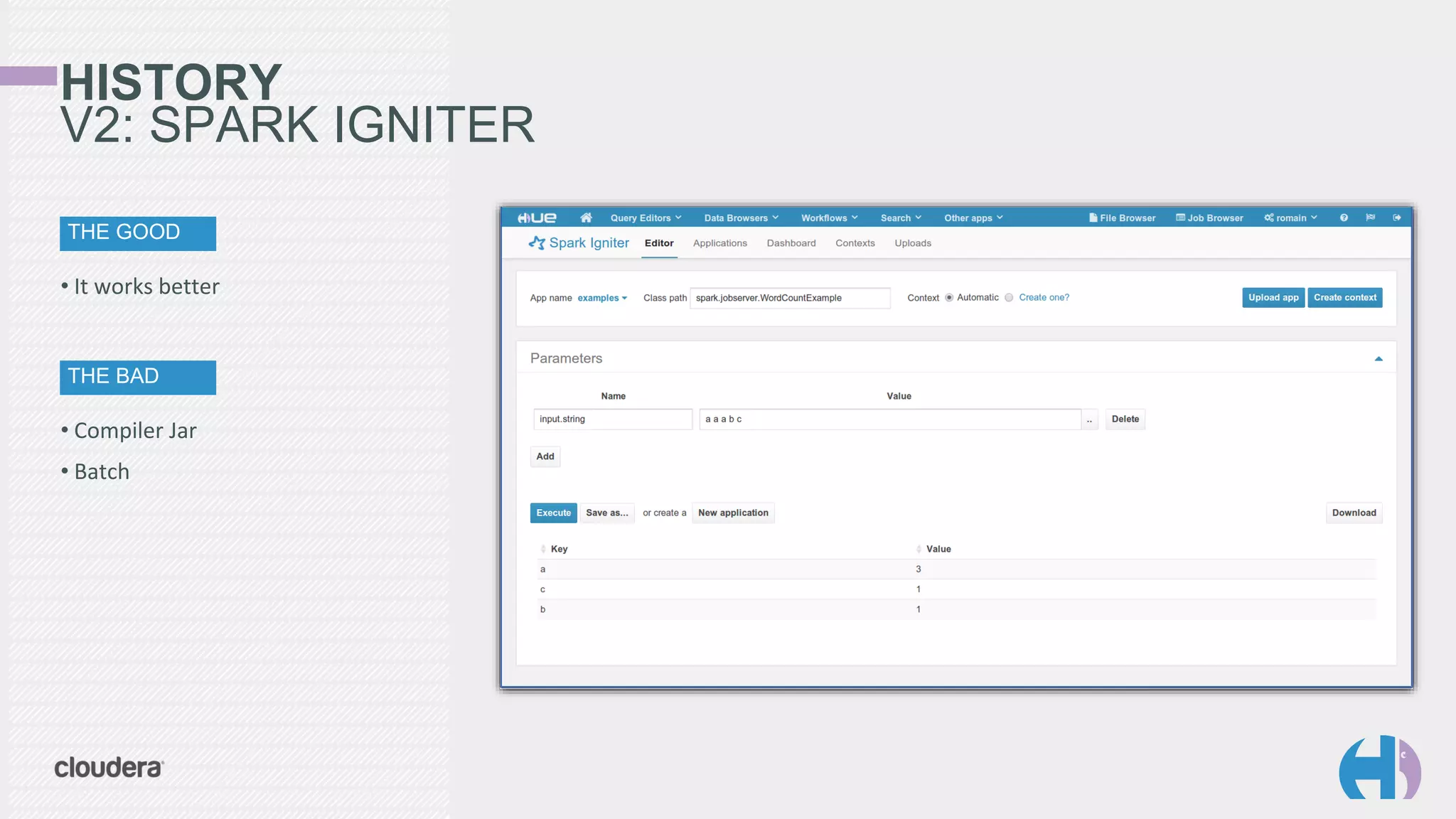Sort results by Key column
The height and width of the screenshot is (819, 1456).
(558, 549)
